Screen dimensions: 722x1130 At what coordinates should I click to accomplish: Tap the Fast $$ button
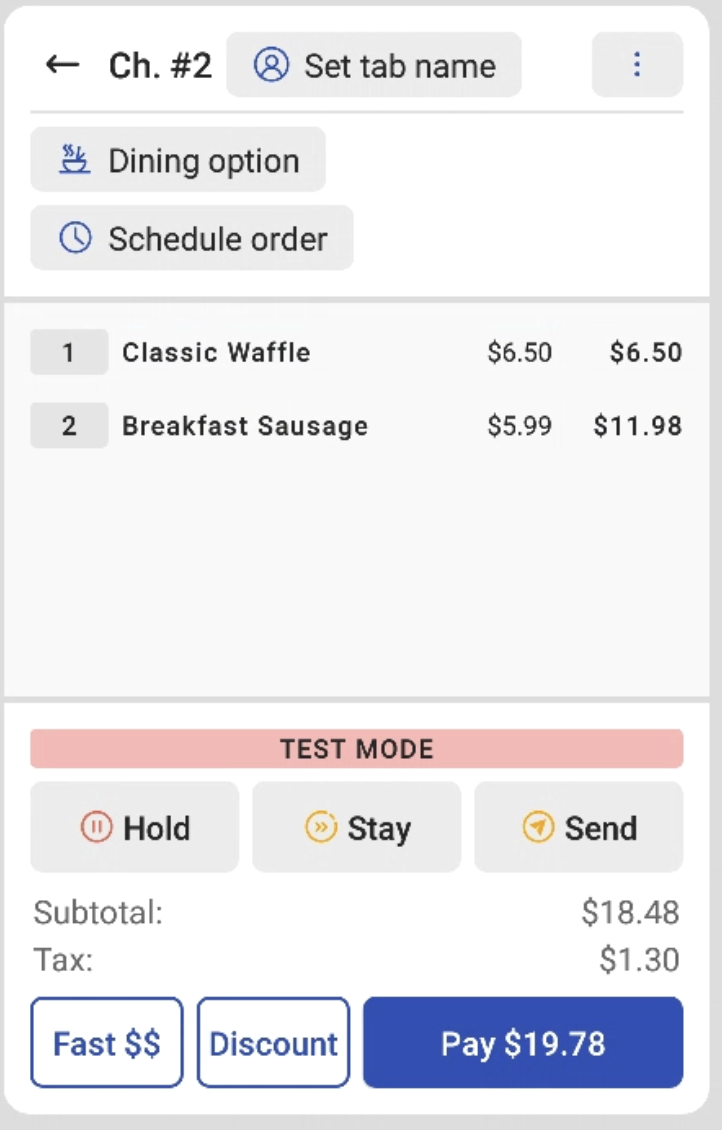(x=107, y=1043)
